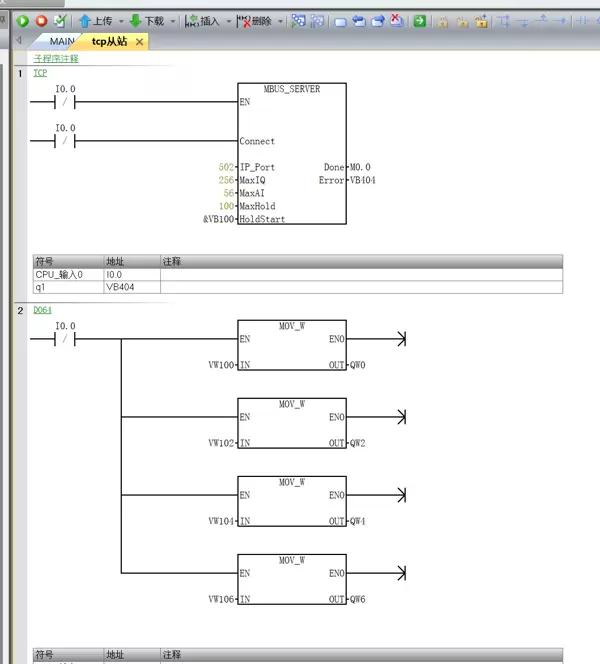Screen dimensions: 600x664
Task: Open the 上传 dropdown arrow
Action: (120, 21)
